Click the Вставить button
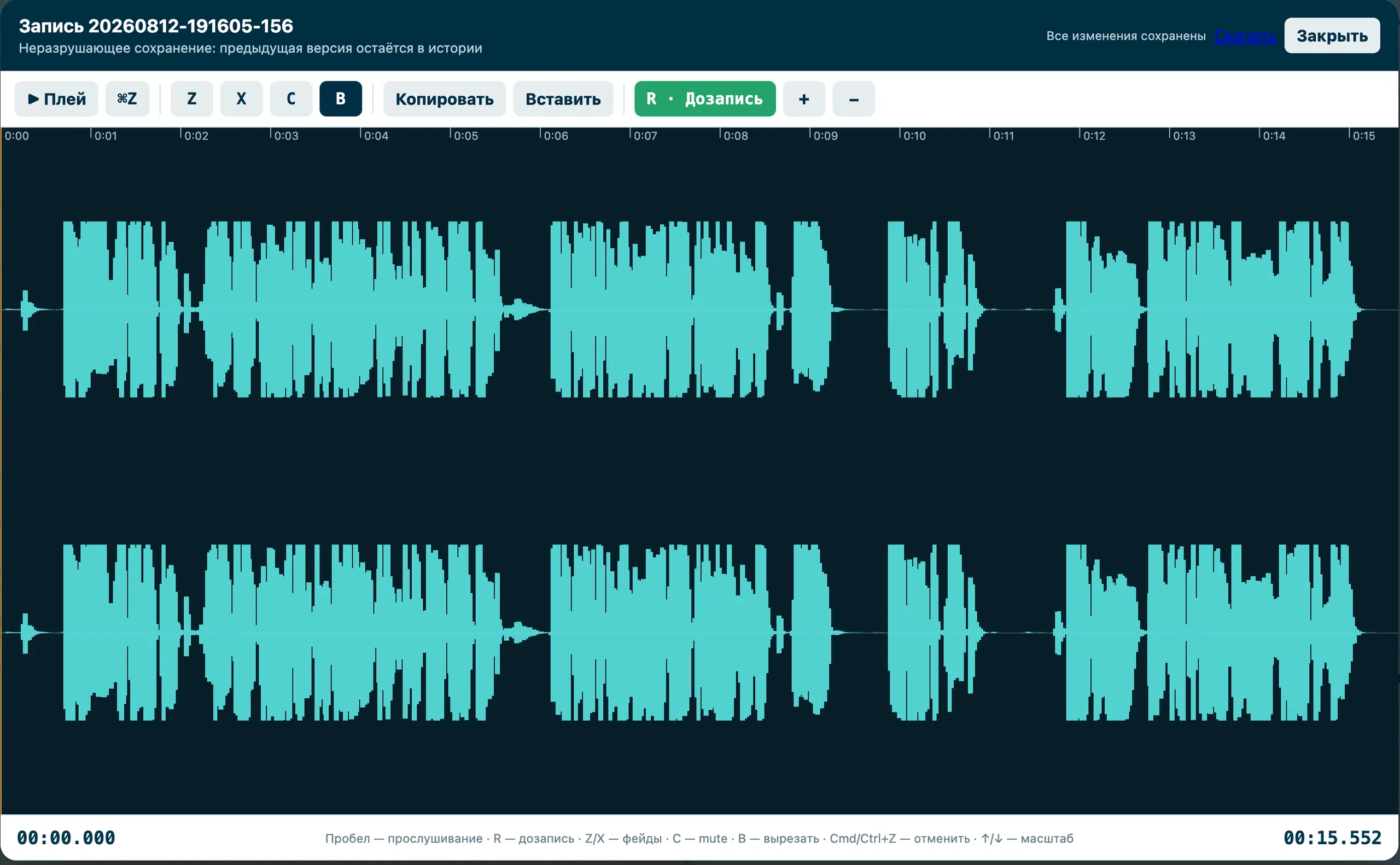This screenshot has width=1400, height=865. point(563,99)
